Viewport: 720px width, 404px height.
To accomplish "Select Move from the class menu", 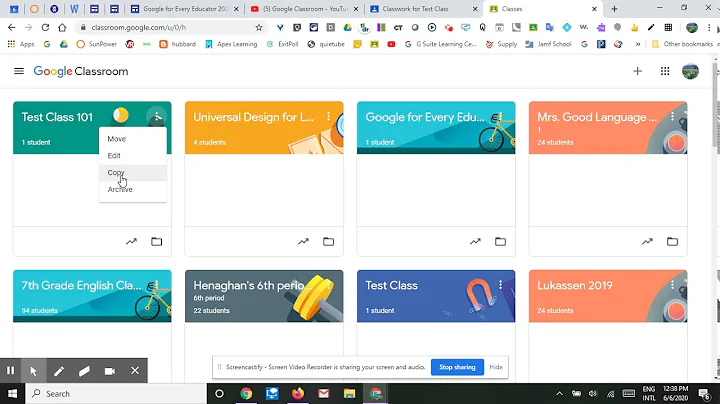I will [x=133, y=139].
